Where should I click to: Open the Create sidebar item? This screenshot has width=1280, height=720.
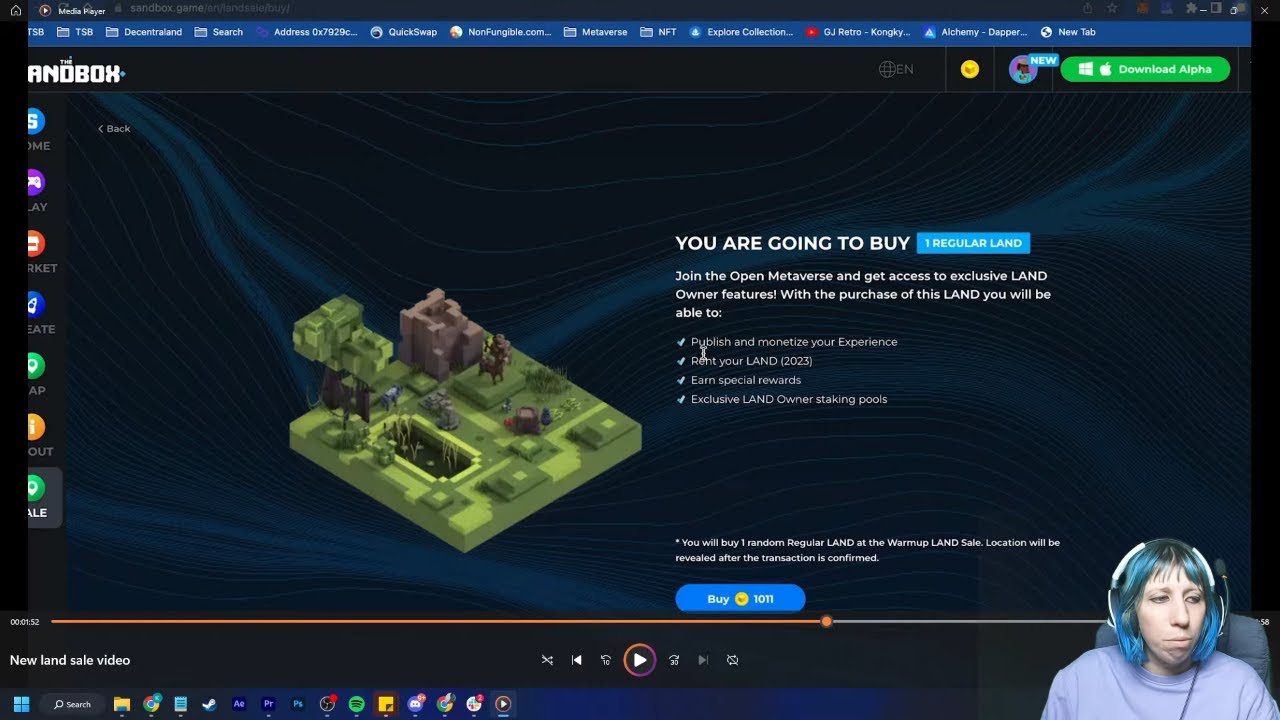point(40,314)
